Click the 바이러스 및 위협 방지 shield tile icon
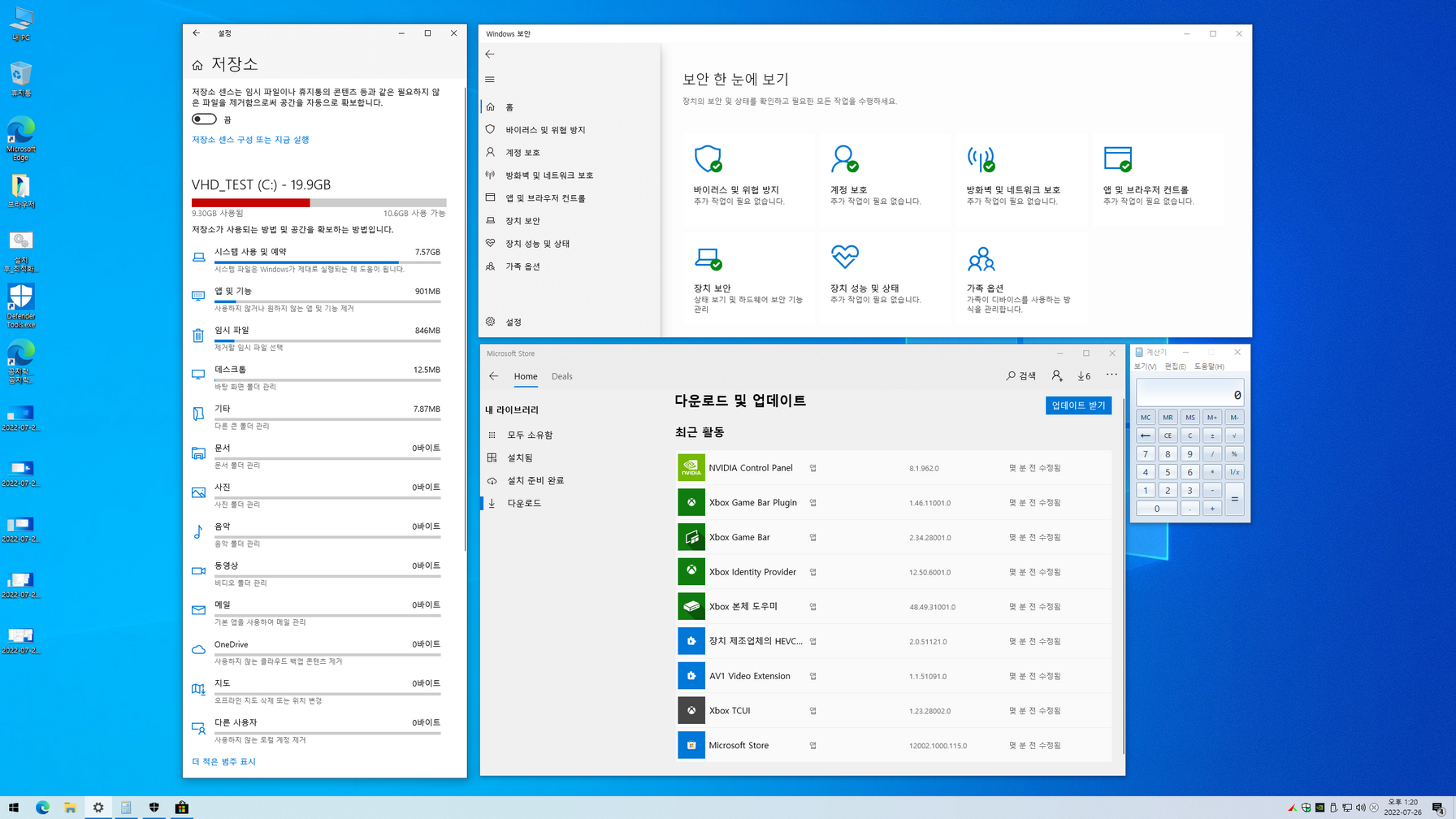 point(708,159)
